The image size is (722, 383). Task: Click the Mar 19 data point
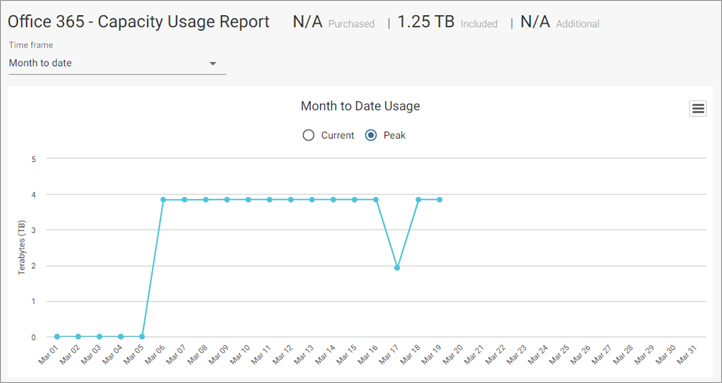pyautogui.click(x=439, y=200)
